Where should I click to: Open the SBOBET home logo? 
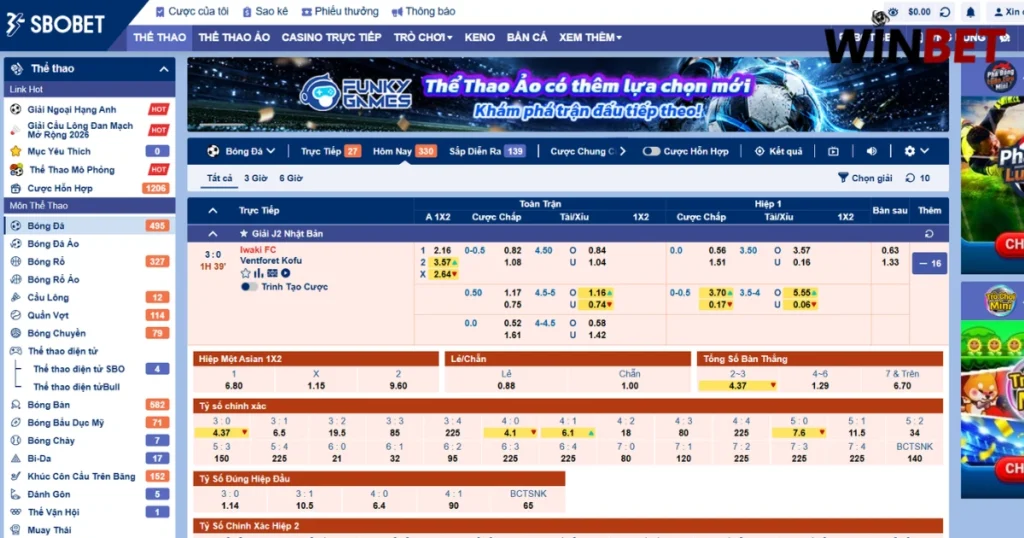click(x=56, y=25)
